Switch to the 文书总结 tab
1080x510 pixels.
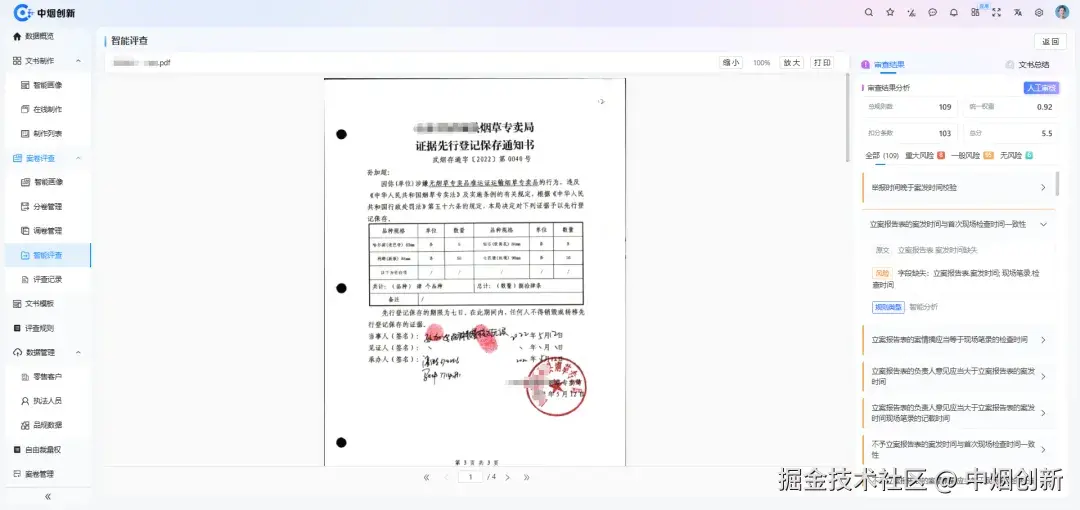tap(1028, 65)
